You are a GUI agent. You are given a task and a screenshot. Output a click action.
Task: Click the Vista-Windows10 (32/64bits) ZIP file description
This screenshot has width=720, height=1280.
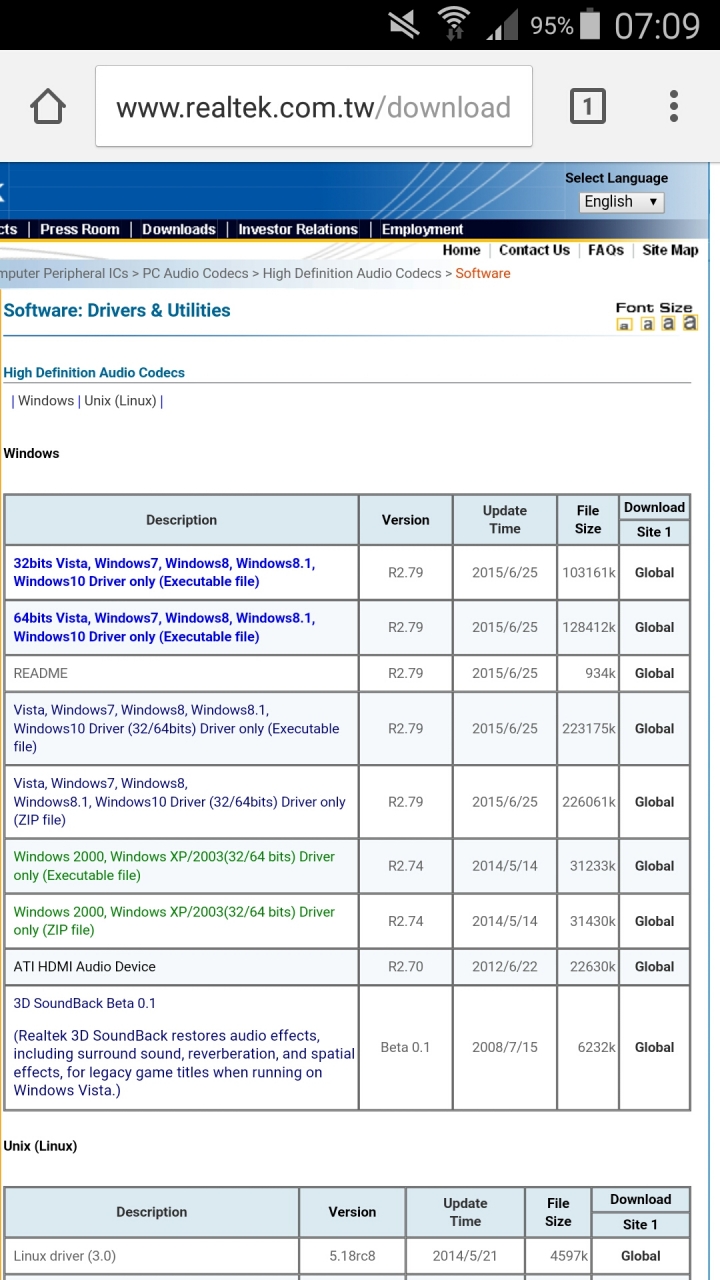(180, 801)
